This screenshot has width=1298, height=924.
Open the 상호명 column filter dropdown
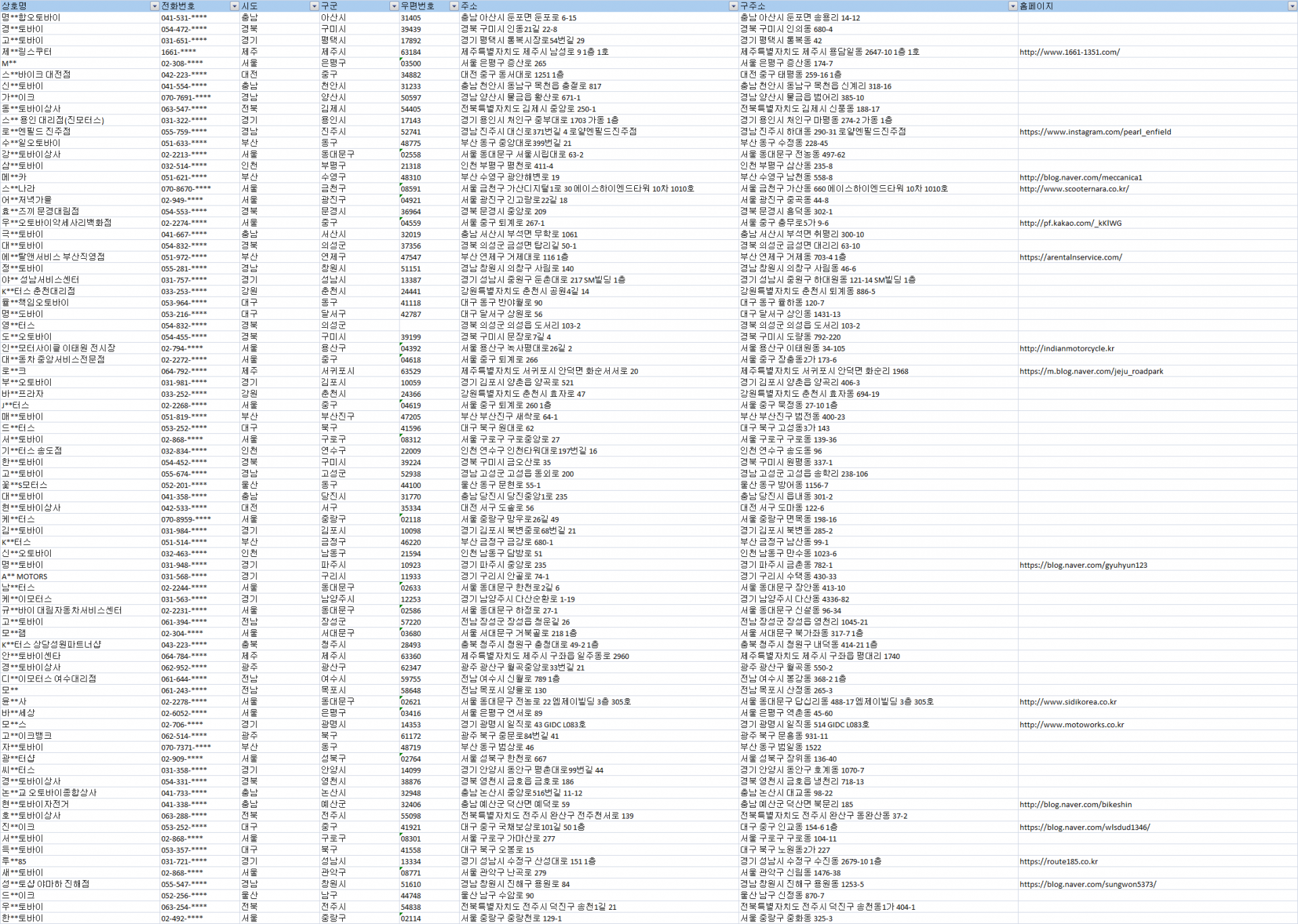tap(154, 6)
